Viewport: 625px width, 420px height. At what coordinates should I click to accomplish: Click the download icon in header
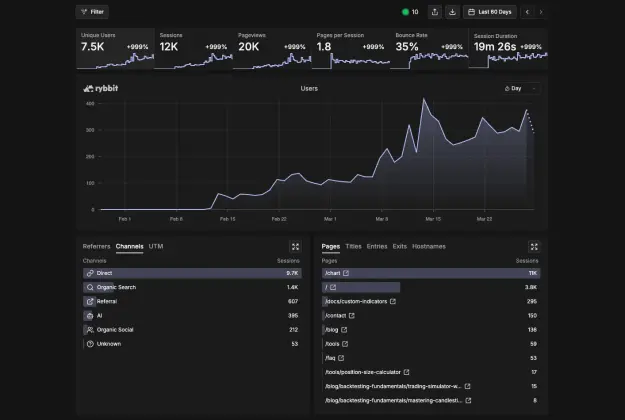pyautogui.click(x=452, y=12)
